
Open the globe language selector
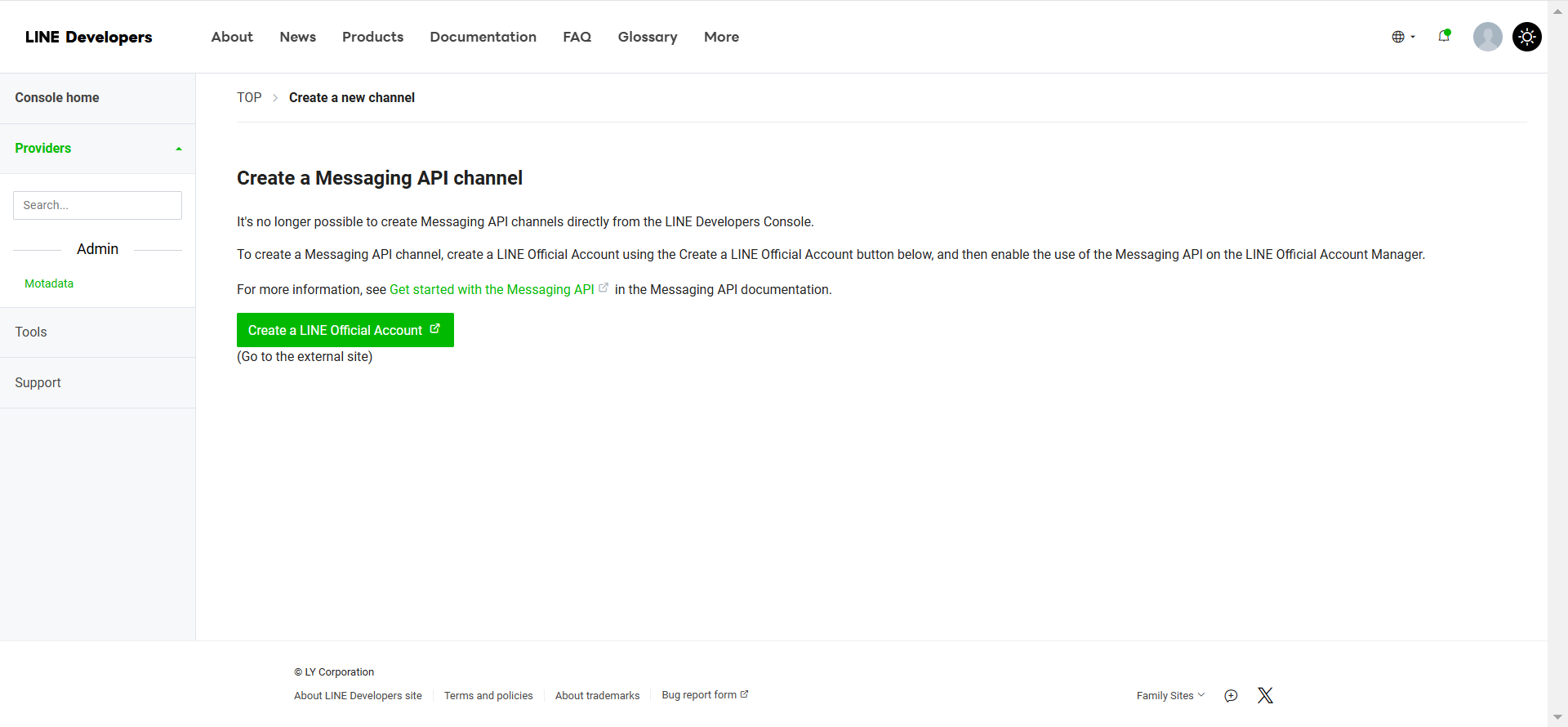tap(1402, 37)
